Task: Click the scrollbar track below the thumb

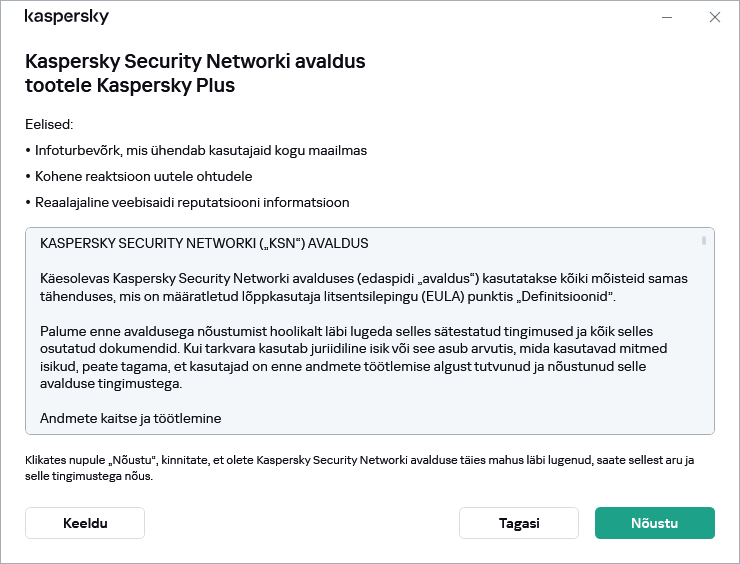Action: 704,340
